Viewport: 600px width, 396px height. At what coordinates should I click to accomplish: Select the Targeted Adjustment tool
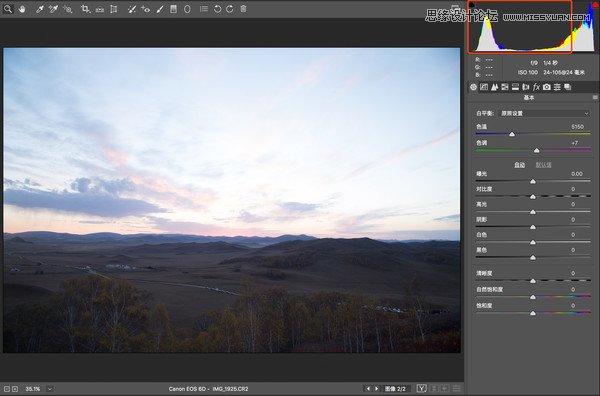tap(68, 9)
